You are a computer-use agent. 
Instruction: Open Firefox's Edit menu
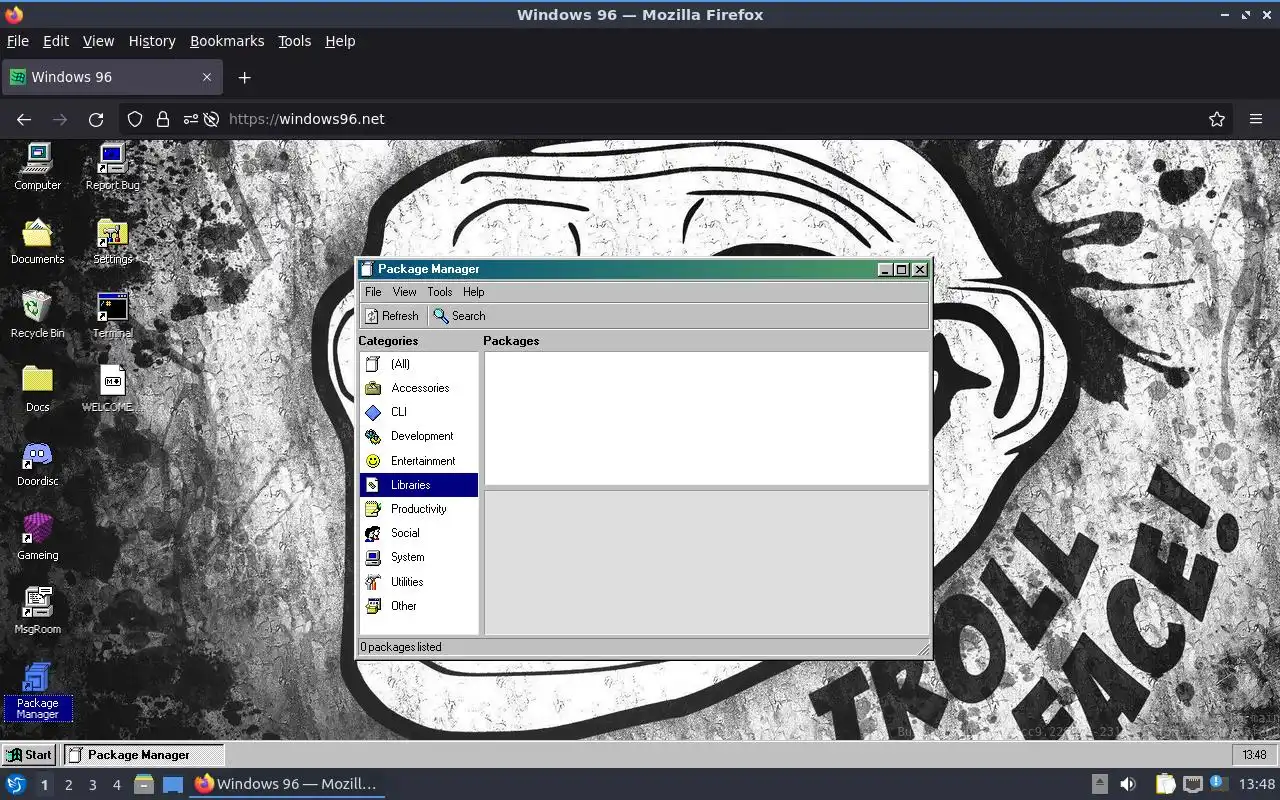[x=56, y=41]
